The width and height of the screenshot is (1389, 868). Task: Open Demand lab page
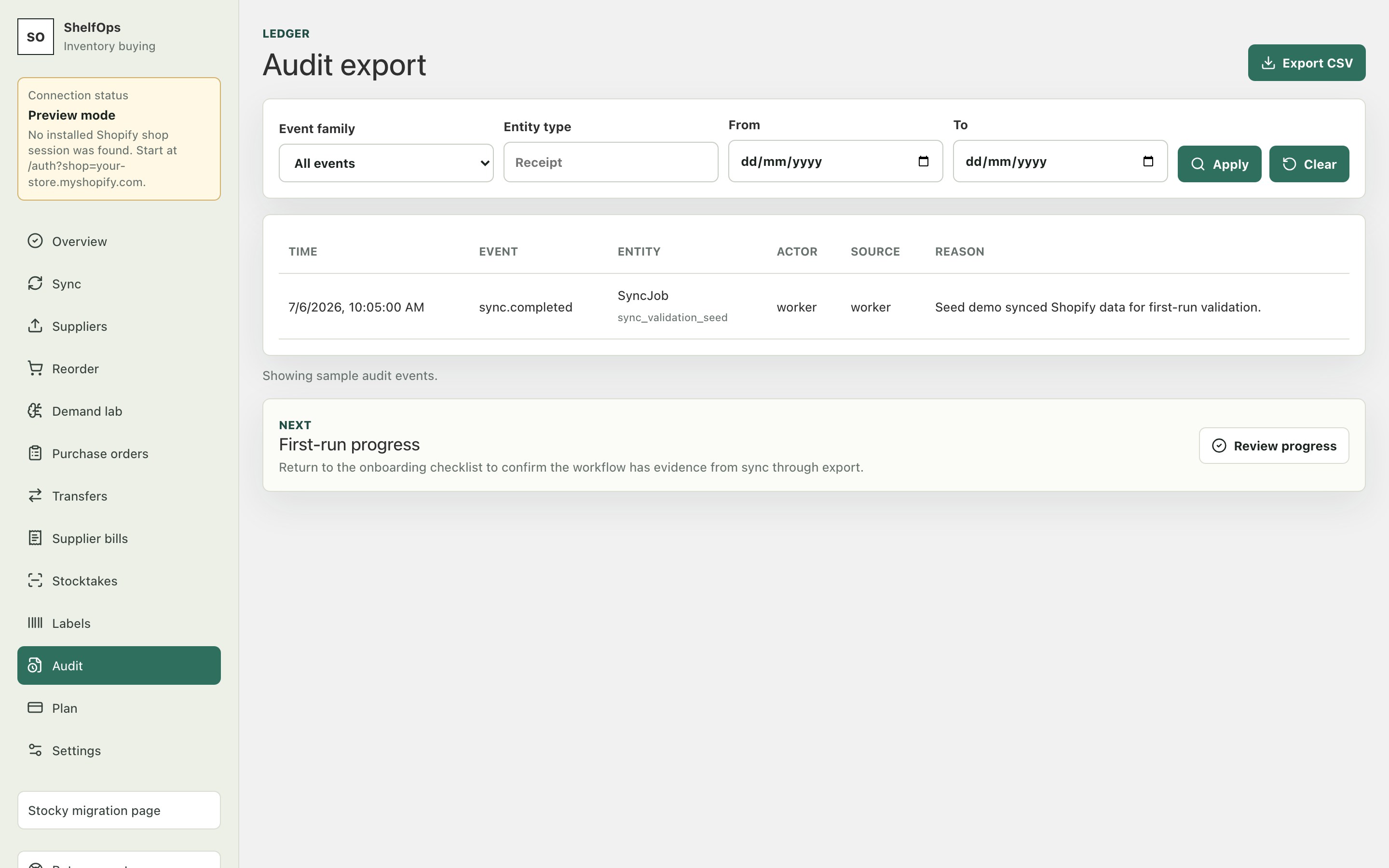[x=119, y=411]
